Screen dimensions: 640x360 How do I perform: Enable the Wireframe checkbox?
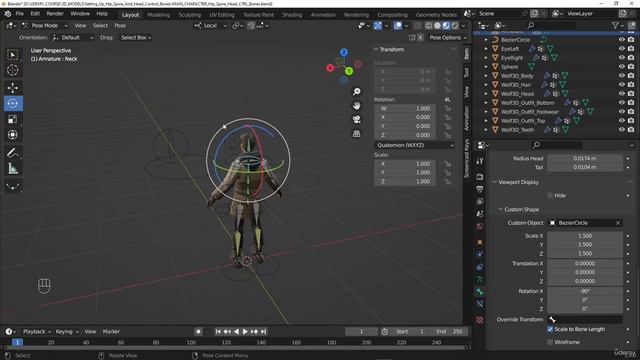coord(550,342)
